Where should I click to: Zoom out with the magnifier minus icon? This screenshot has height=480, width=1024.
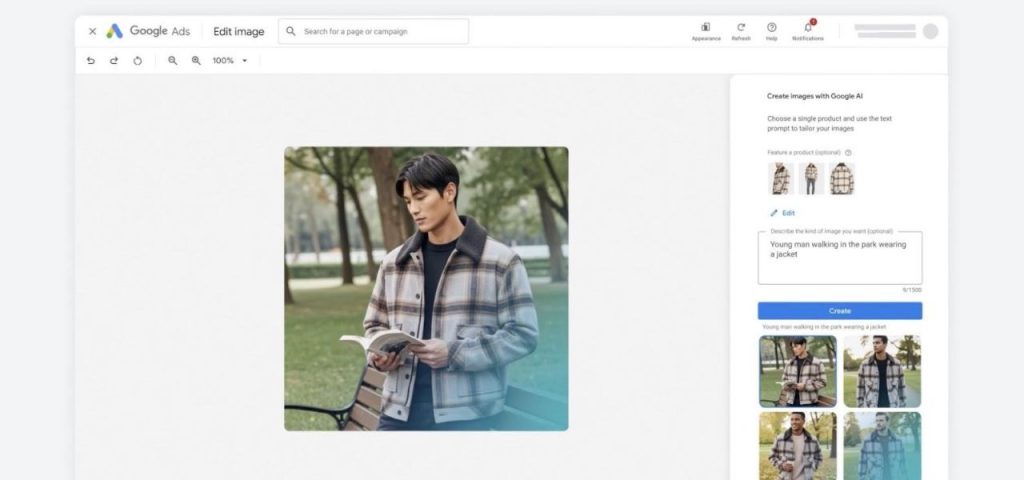(x=173, y=61)
